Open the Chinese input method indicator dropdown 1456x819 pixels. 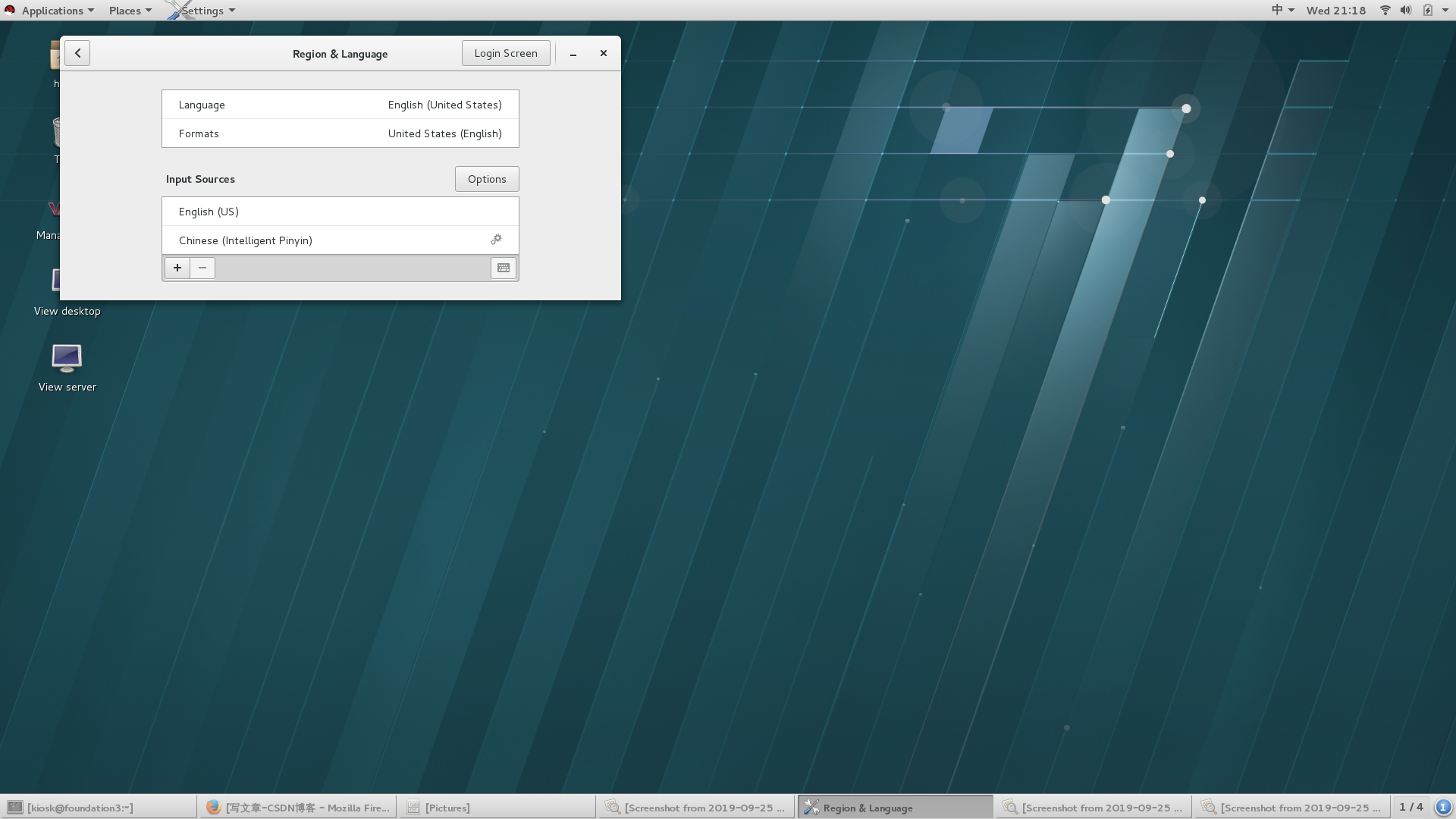point(1282,10)
